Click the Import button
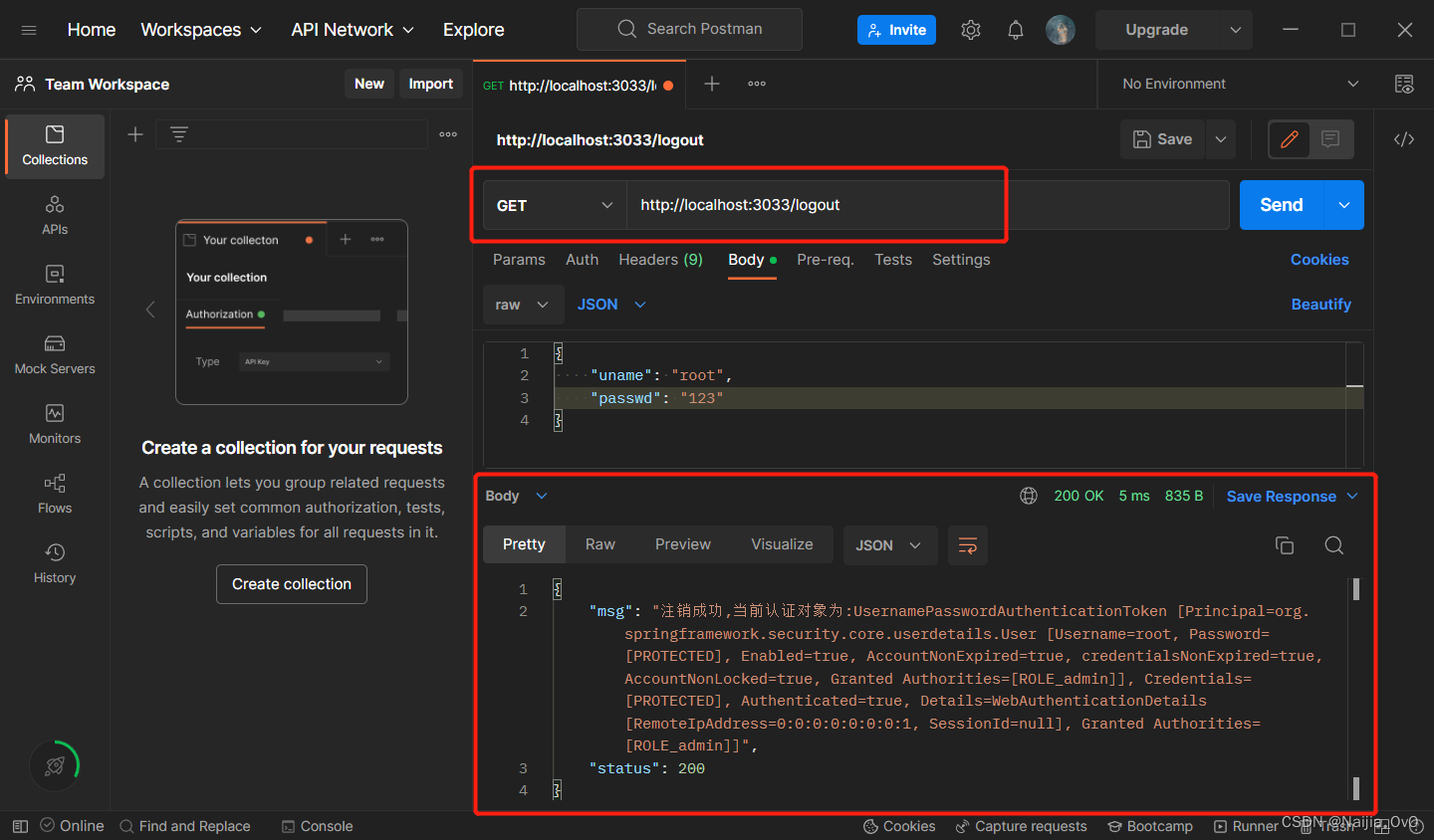The width and height of the screenshot is (1434, 840). [x=431, y=85]
